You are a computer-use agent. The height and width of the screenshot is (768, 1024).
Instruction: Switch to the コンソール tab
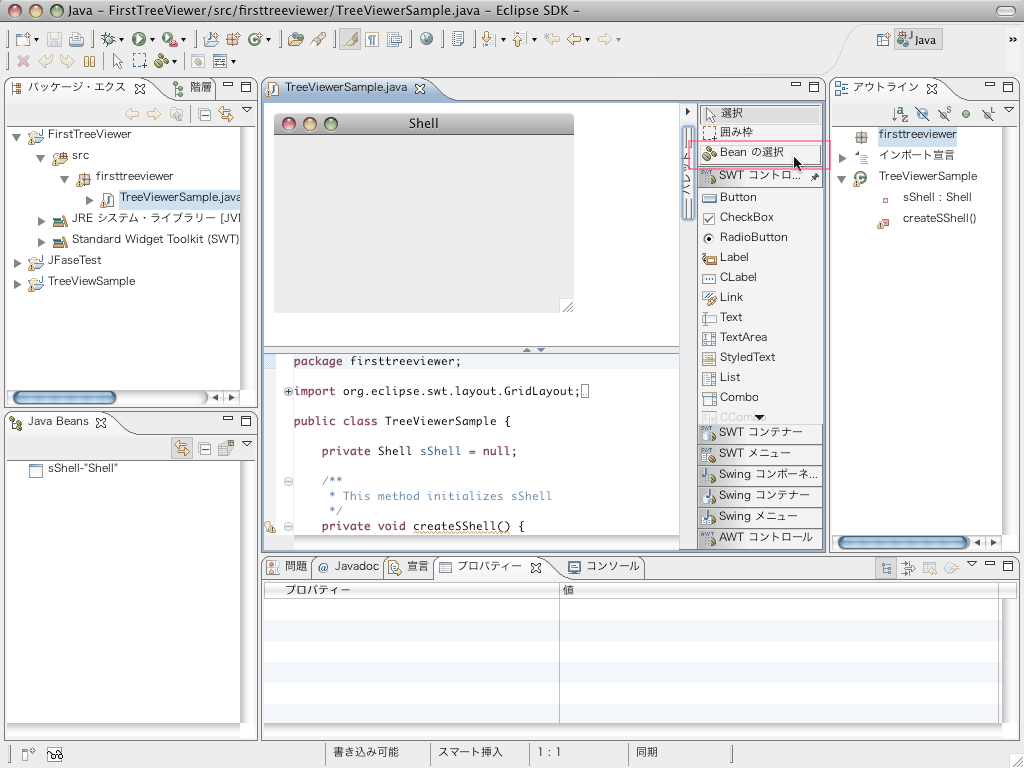(603, 566)
